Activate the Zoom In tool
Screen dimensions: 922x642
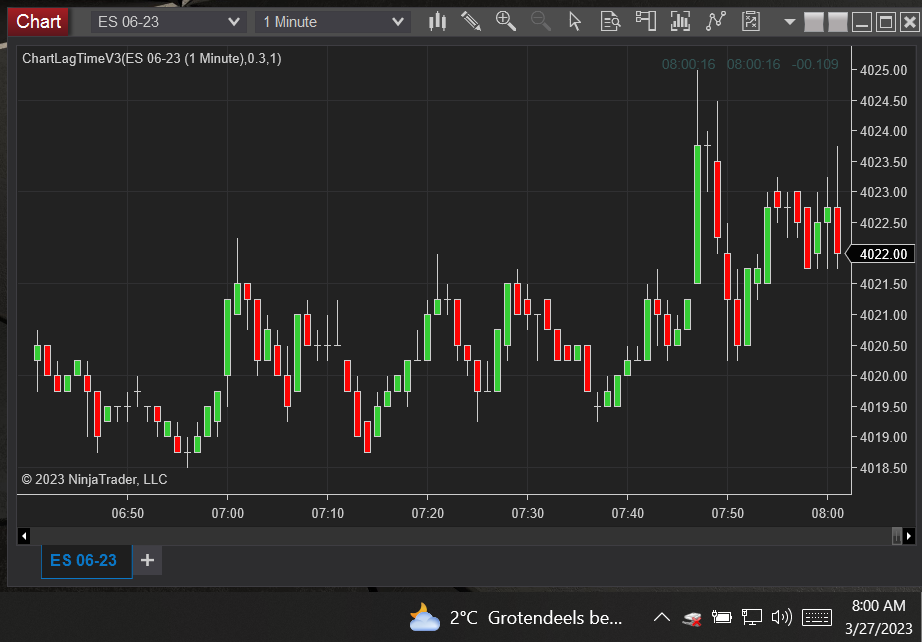(505, 20)
